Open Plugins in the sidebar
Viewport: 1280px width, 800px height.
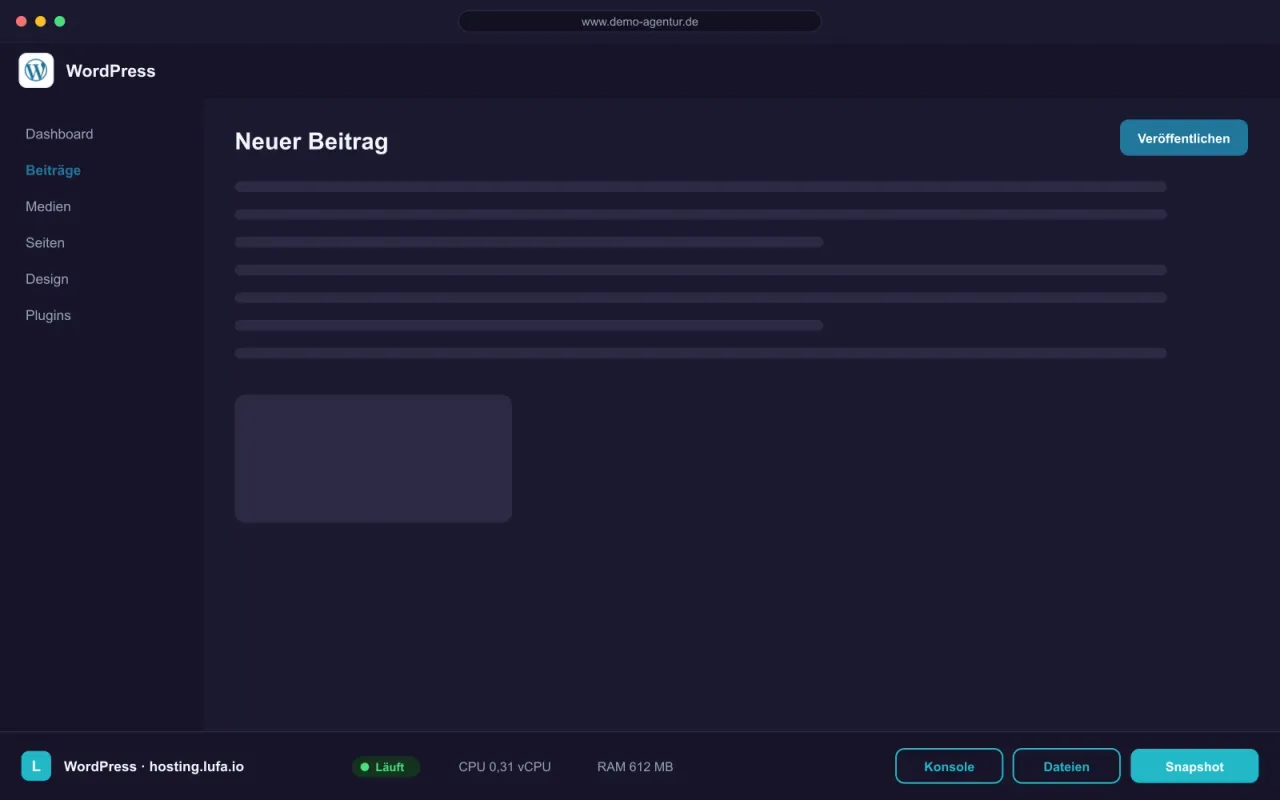click(48, 315)
